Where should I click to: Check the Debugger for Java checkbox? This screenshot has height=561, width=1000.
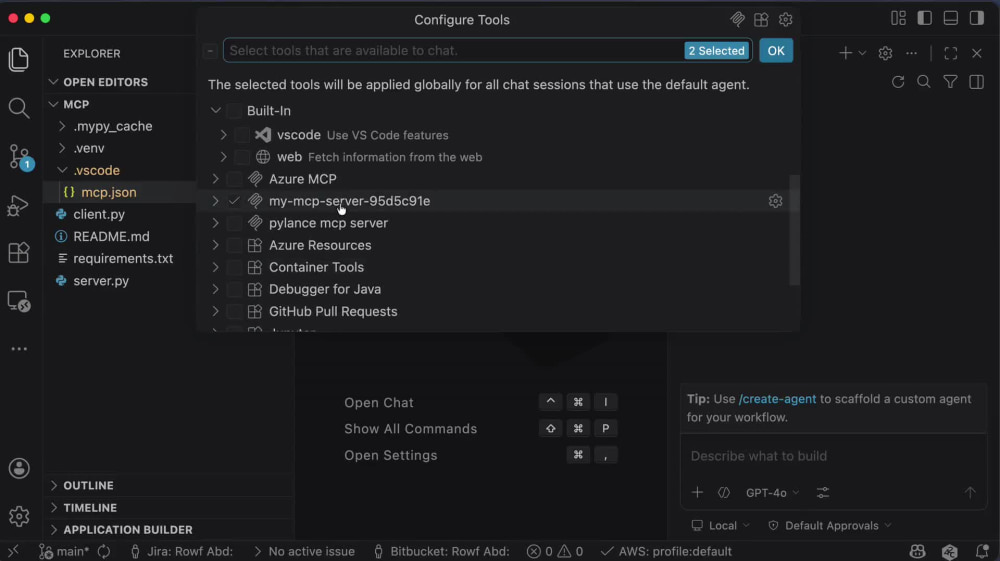coord(234,289)
